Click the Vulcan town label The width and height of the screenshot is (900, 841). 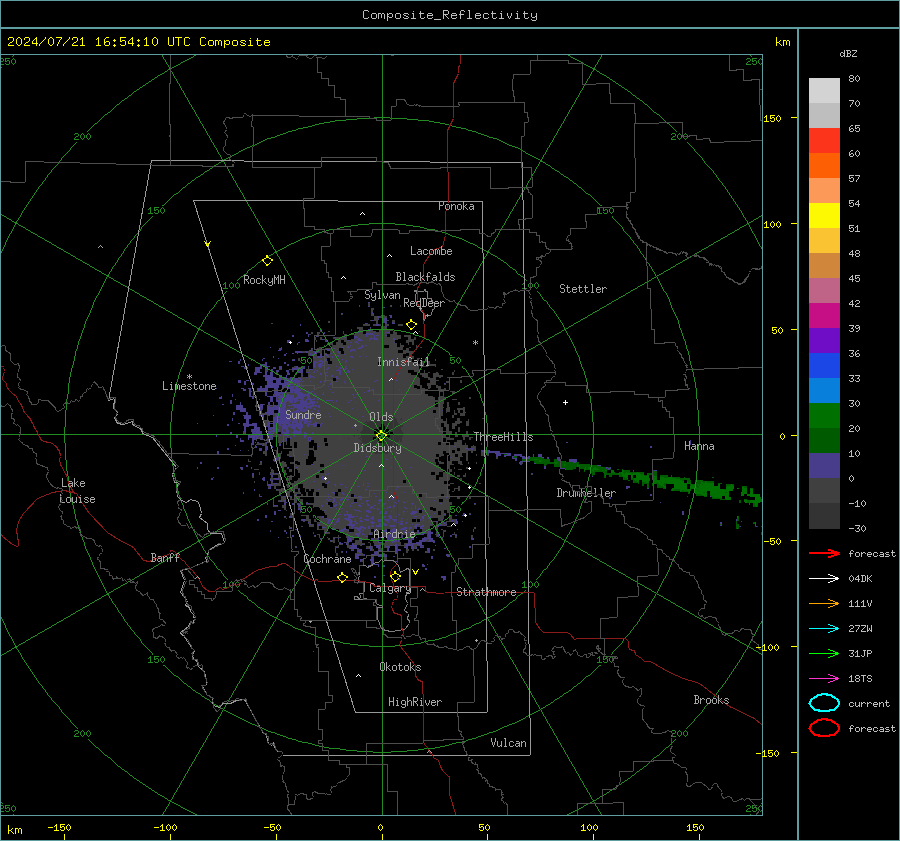508,743
